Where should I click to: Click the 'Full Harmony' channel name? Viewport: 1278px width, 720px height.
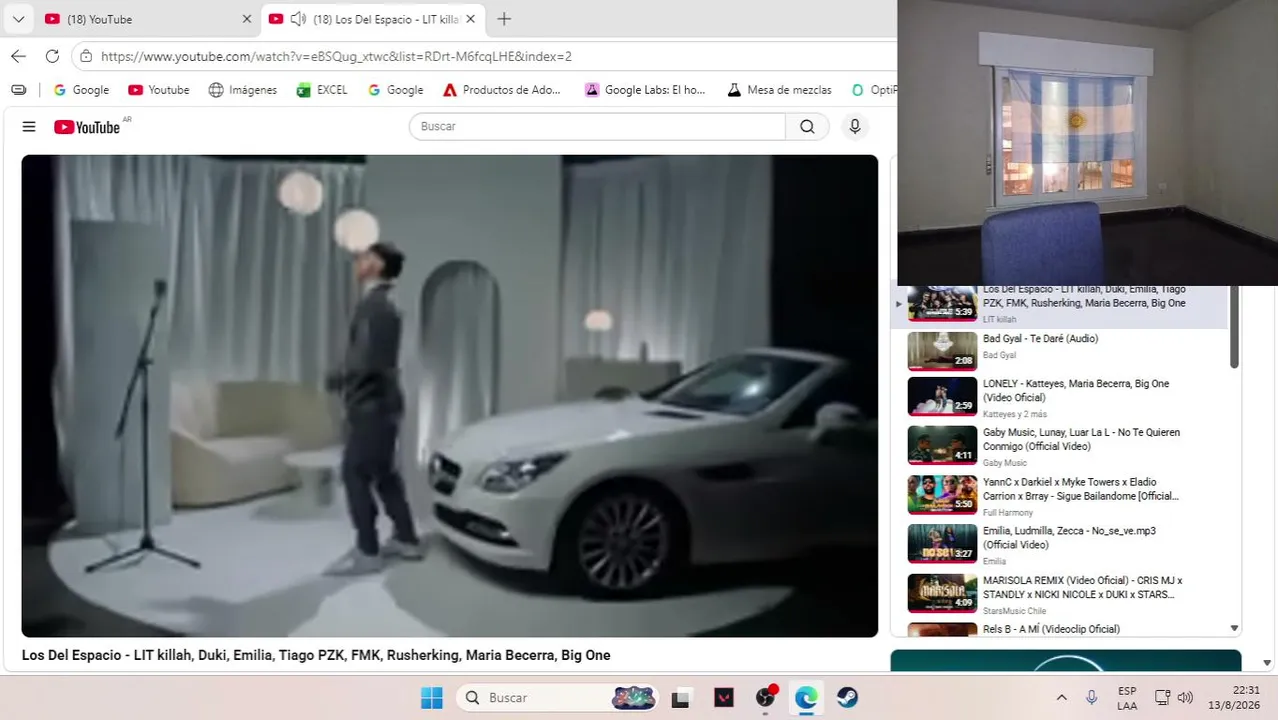tap(1008, 513)
